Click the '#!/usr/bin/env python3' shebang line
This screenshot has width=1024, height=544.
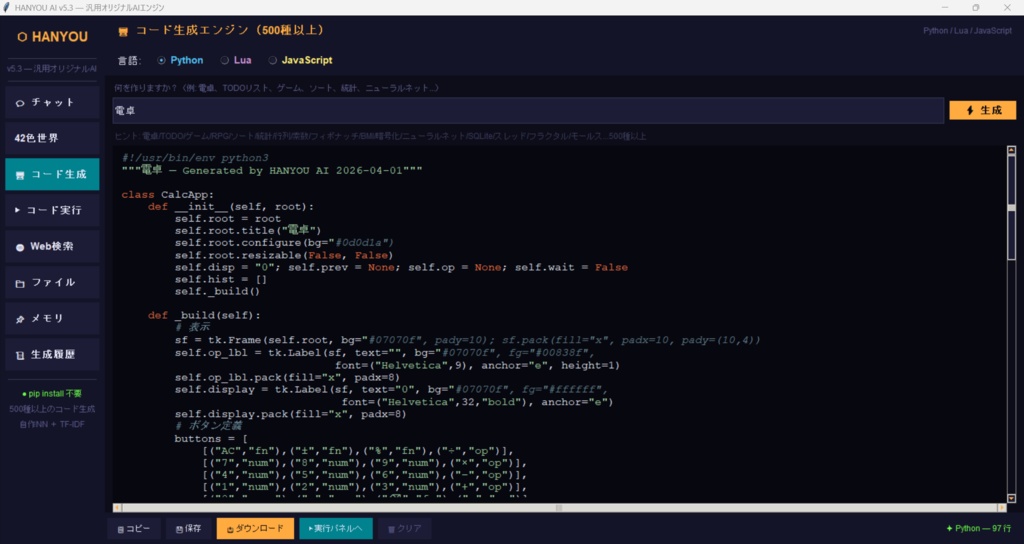click(x=195, y=158)
